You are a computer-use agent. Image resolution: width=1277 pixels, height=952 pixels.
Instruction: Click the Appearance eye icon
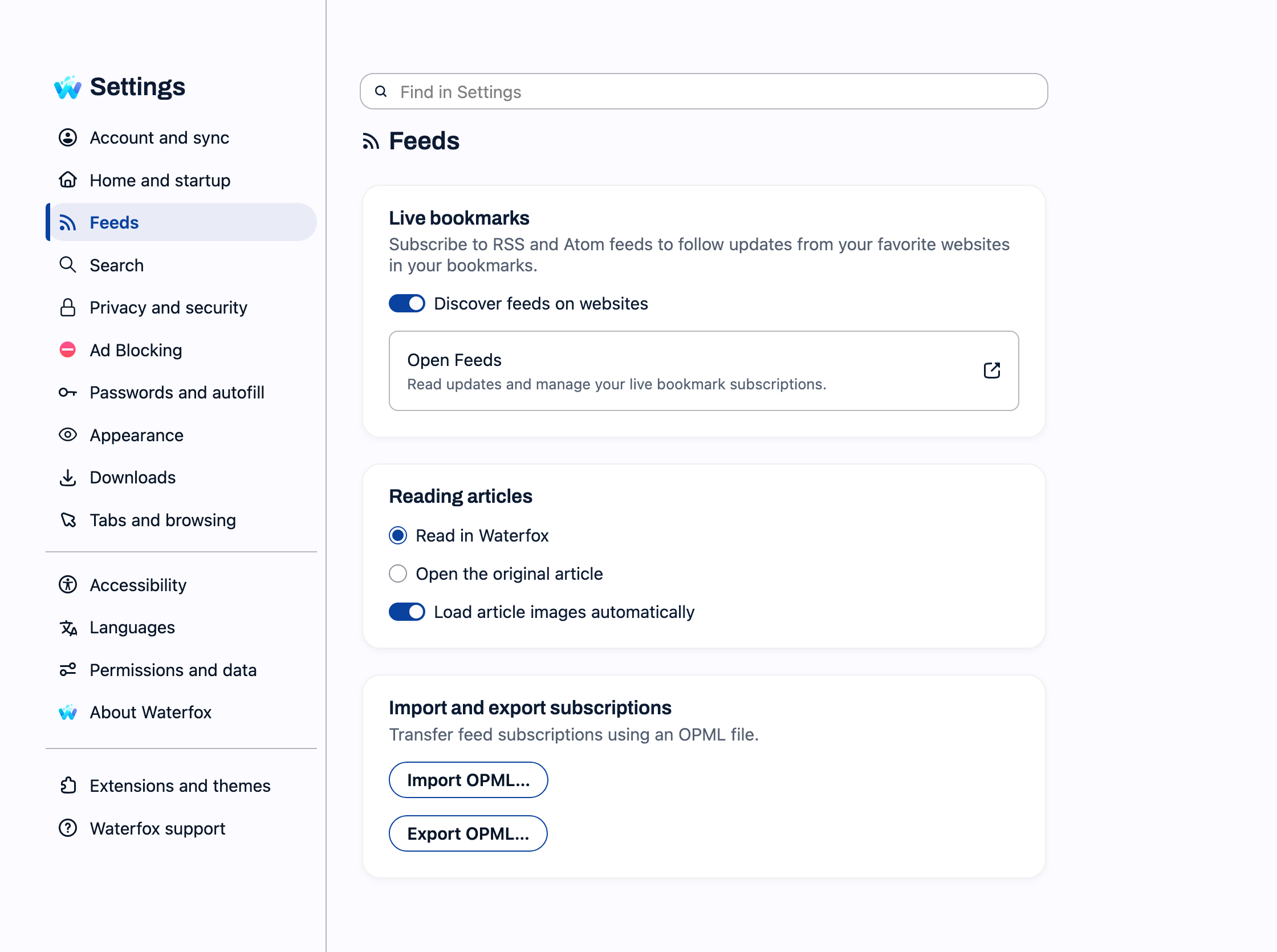pyautogui.click(x=68, y=435)
